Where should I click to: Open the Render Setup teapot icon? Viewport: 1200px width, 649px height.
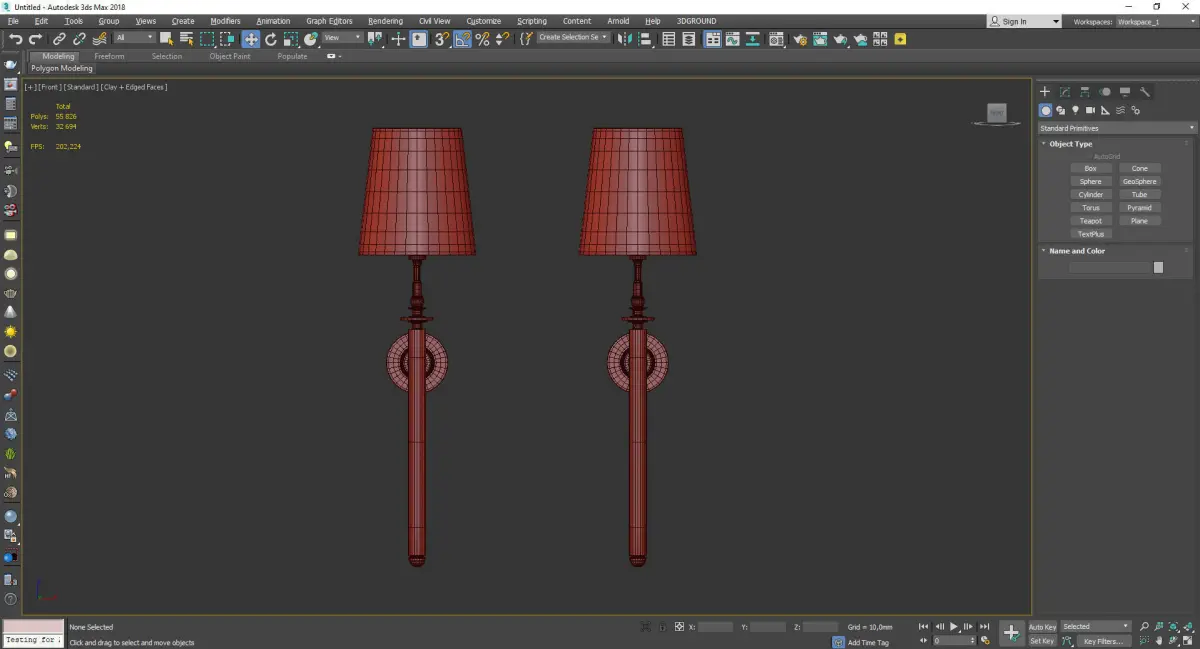click(x=800, y=39)
